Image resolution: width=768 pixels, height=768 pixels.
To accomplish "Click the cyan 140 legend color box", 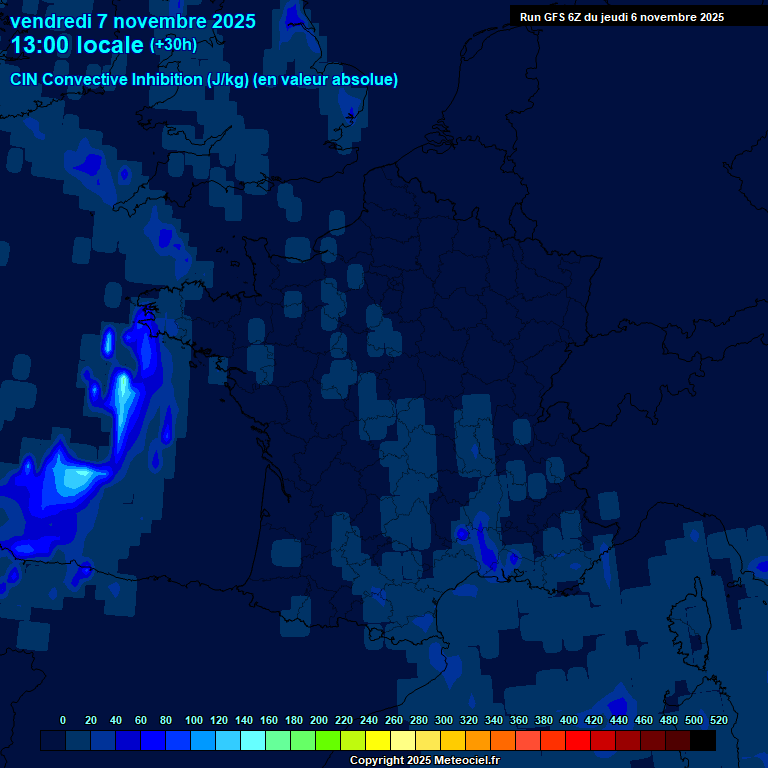I will pyautogui.click(x=253, y=741).
